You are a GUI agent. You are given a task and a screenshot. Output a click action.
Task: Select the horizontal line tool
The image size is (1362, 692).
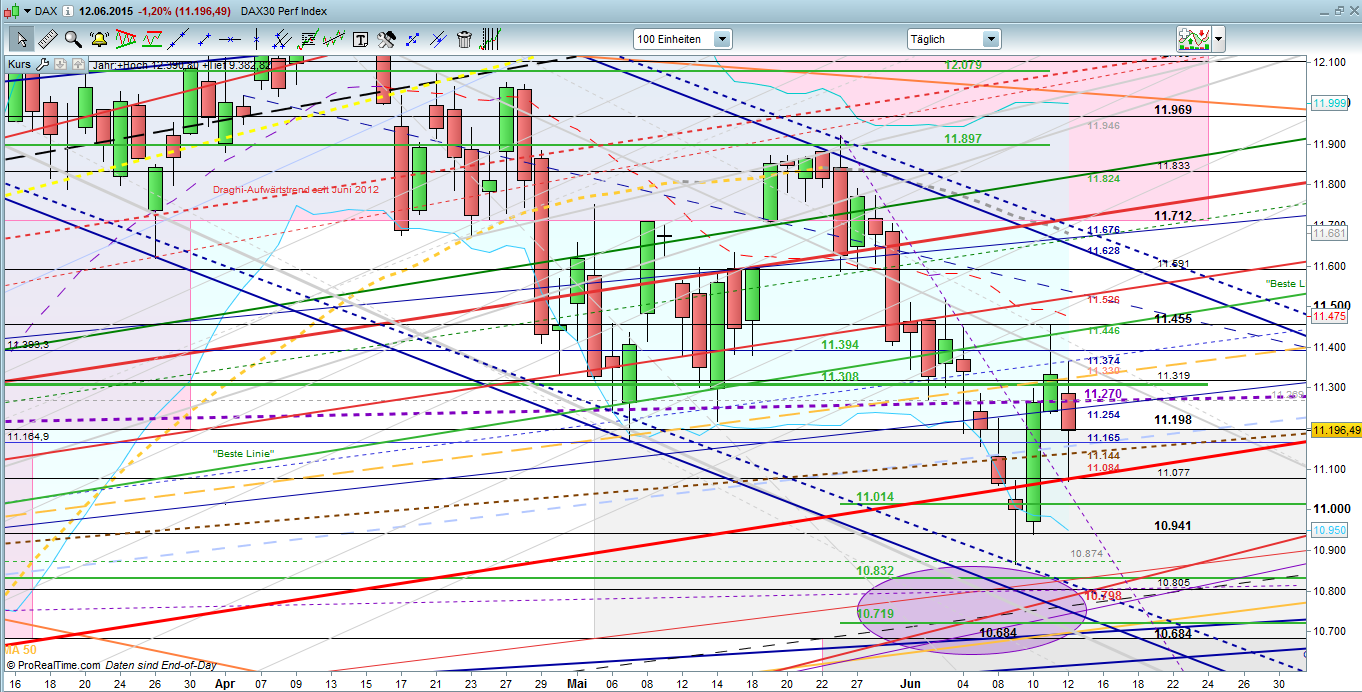(x=230, y=39)
